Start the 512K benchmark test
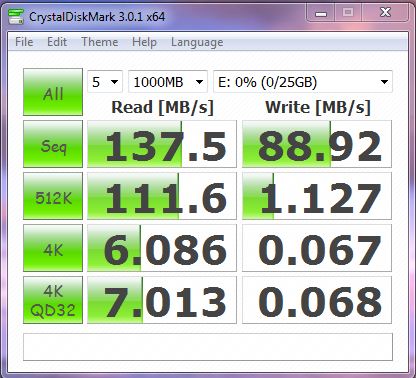 pyautogui.click(x=53, y=196)
